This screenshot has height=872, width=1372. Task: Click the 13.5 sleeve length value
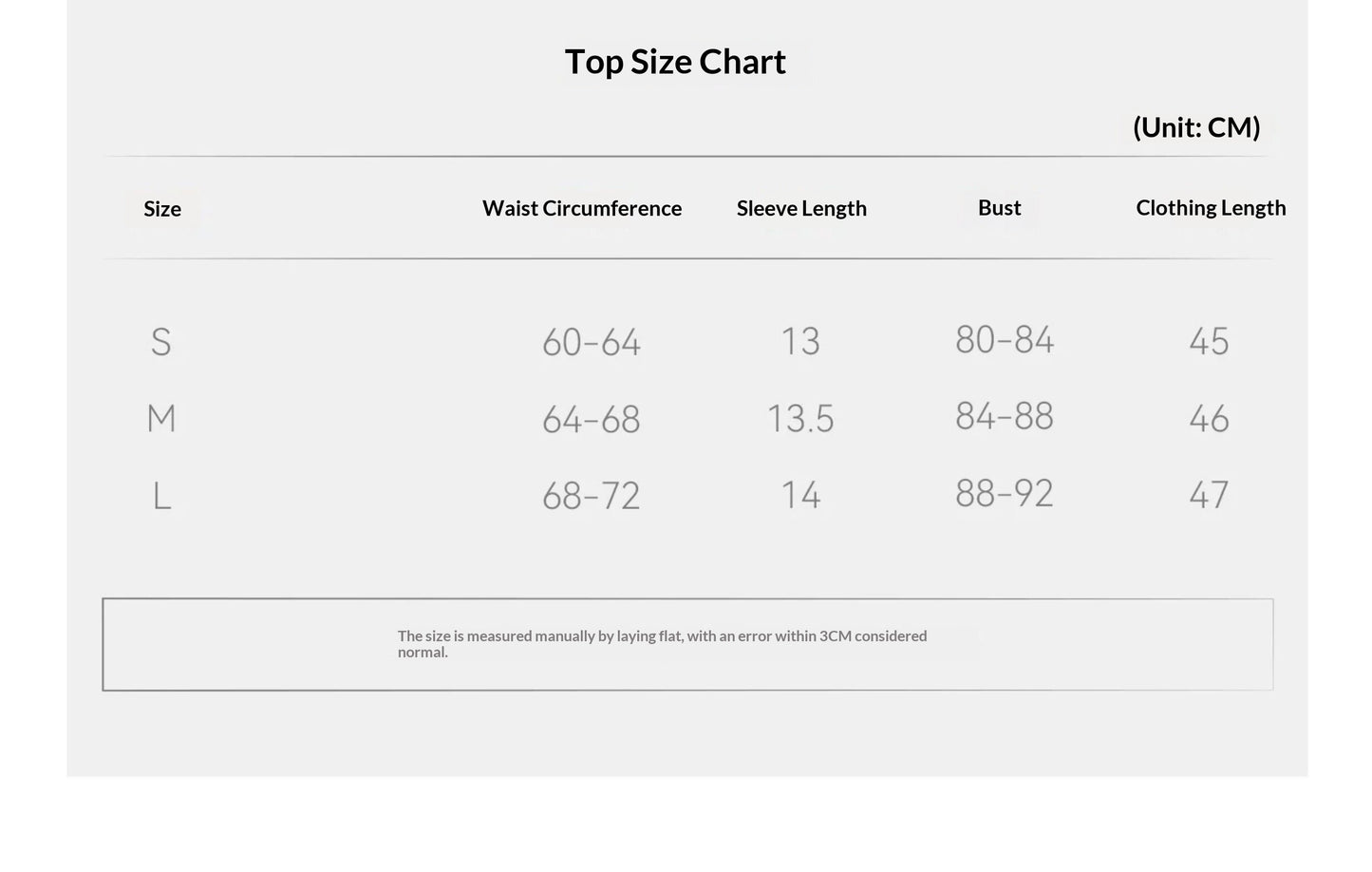(x=800, y=418)
